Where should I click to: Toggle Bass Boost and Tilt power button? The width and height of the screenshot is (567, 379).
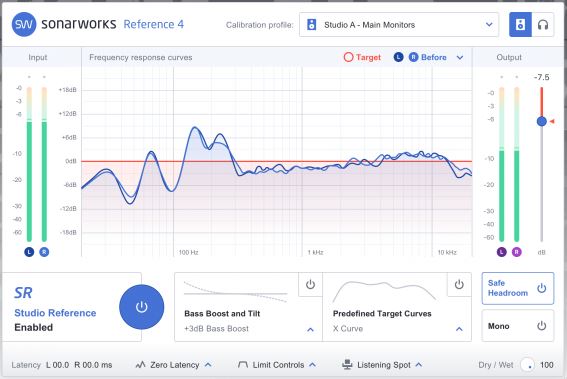[310, 285]
